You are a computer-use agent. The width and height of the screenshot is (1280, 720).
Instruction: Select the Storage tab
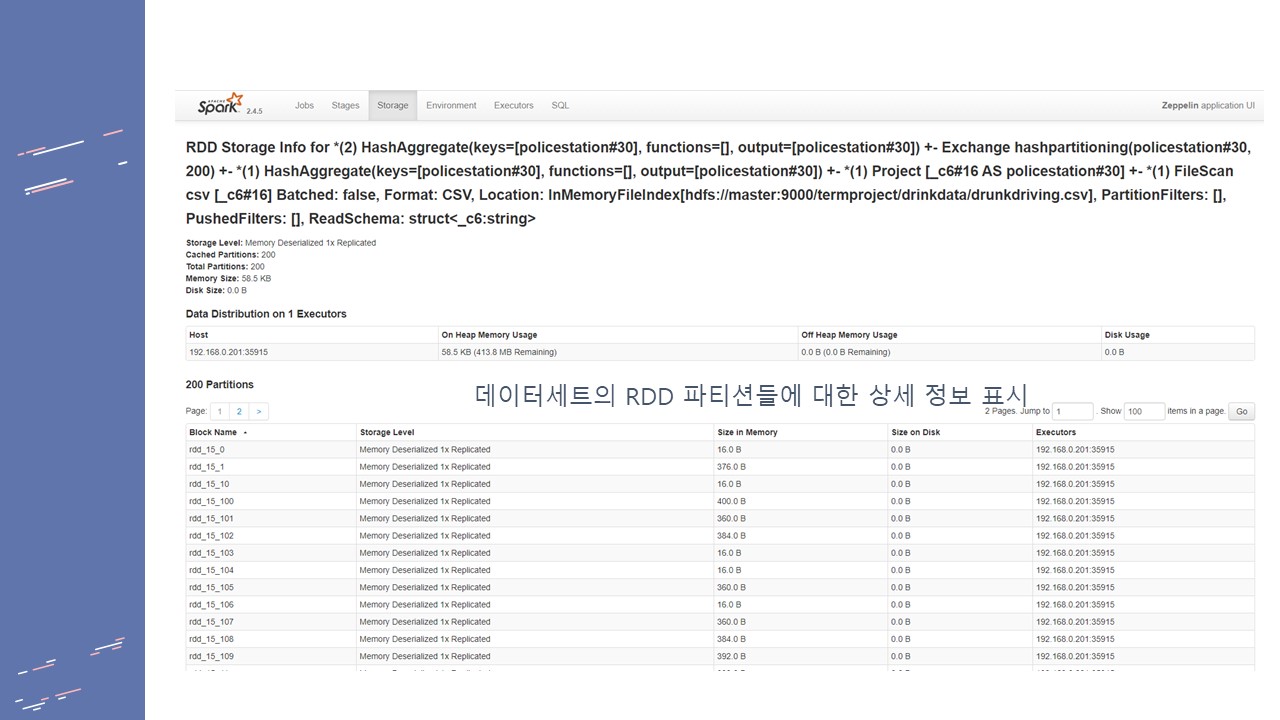point(392,105)
